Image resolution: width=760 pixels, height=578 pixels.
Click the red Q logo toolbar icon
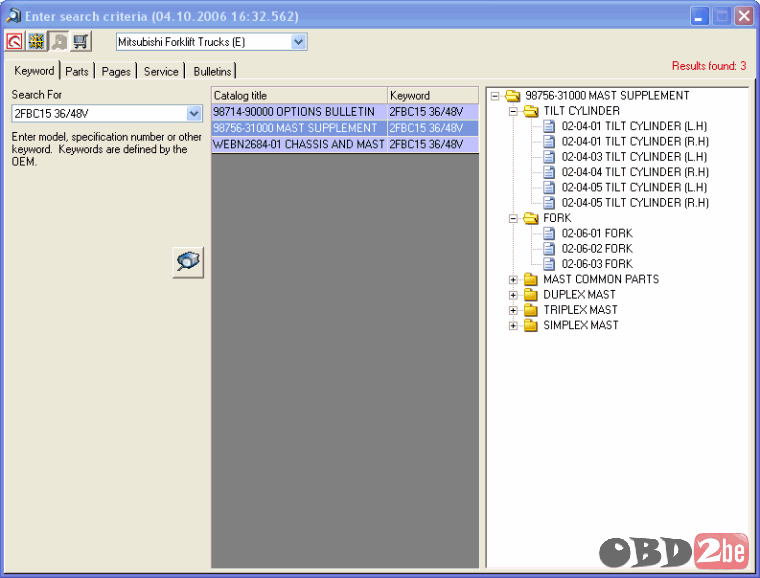[x=14, y=41]
